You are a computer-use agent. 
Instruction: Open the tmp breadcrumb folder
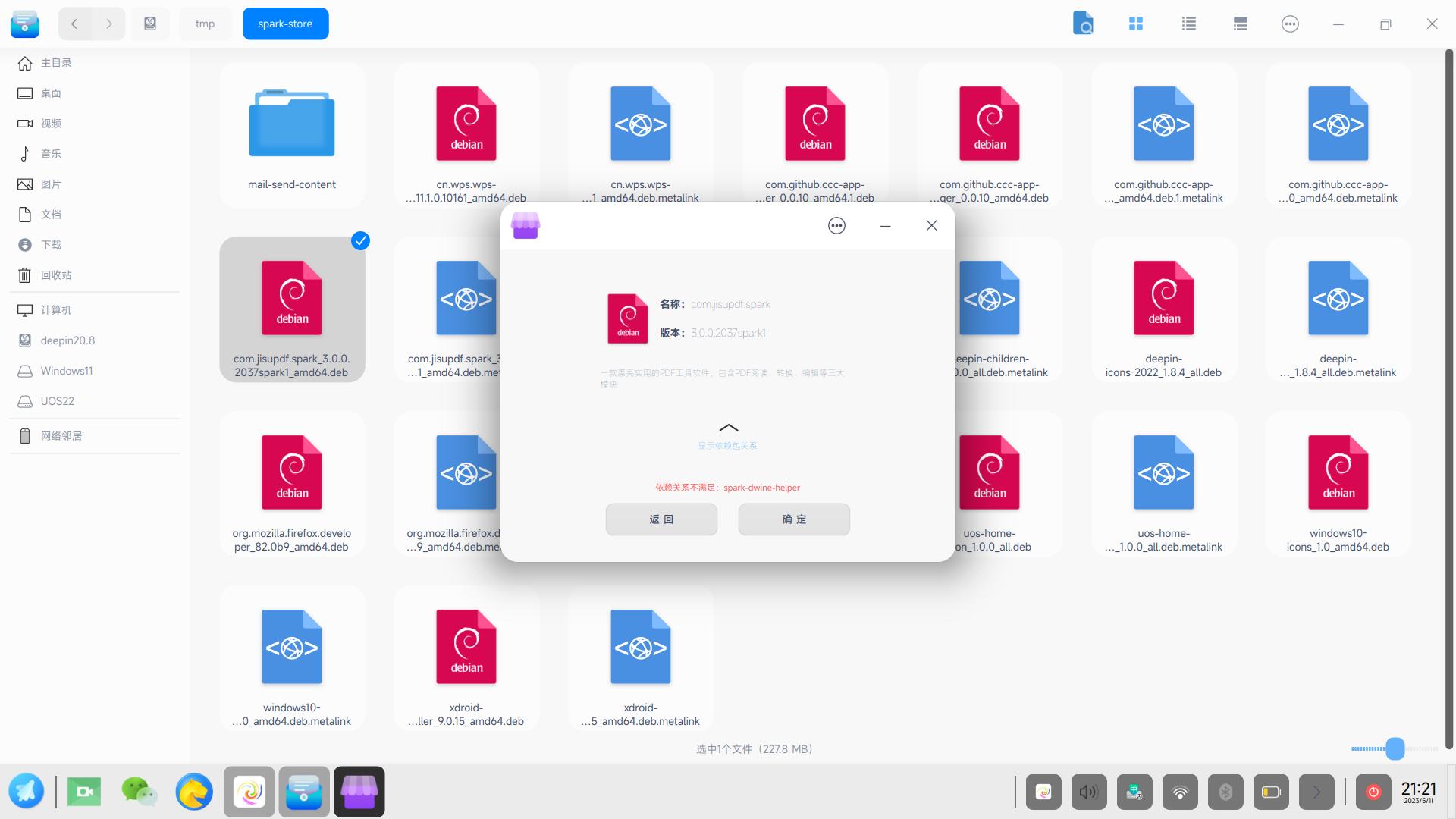205,24
